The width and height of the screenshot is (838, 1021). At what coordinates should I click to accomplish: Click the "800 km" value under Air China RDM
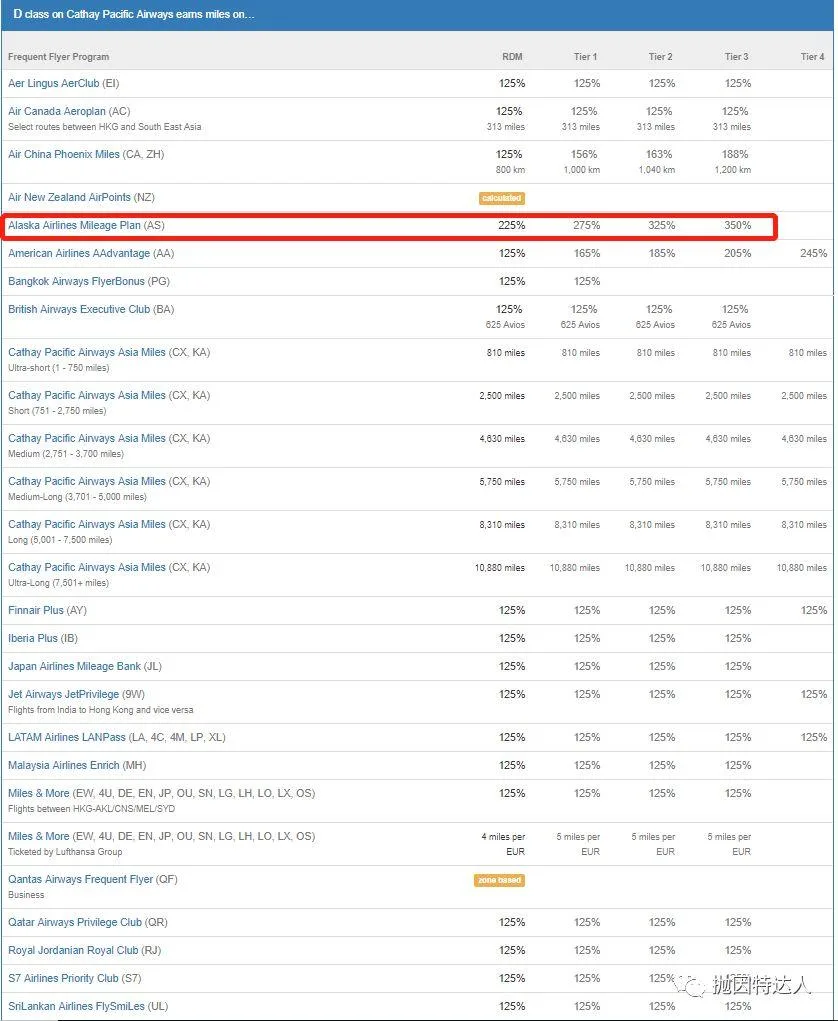pyautogui.click(x=510, y=170)
